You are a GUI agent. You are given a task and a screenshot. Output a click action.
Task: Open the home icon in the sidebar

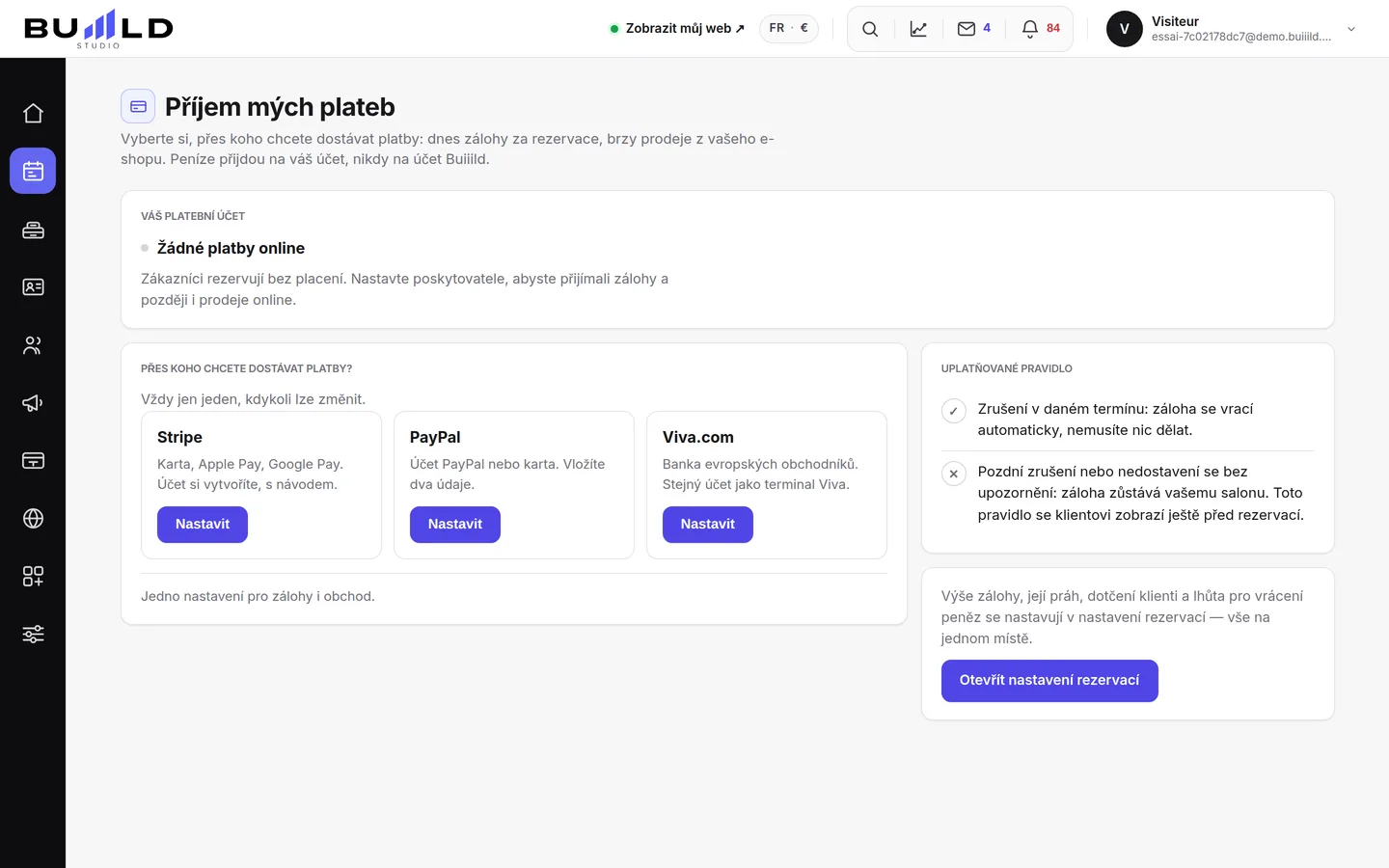[x=33, y=114]
